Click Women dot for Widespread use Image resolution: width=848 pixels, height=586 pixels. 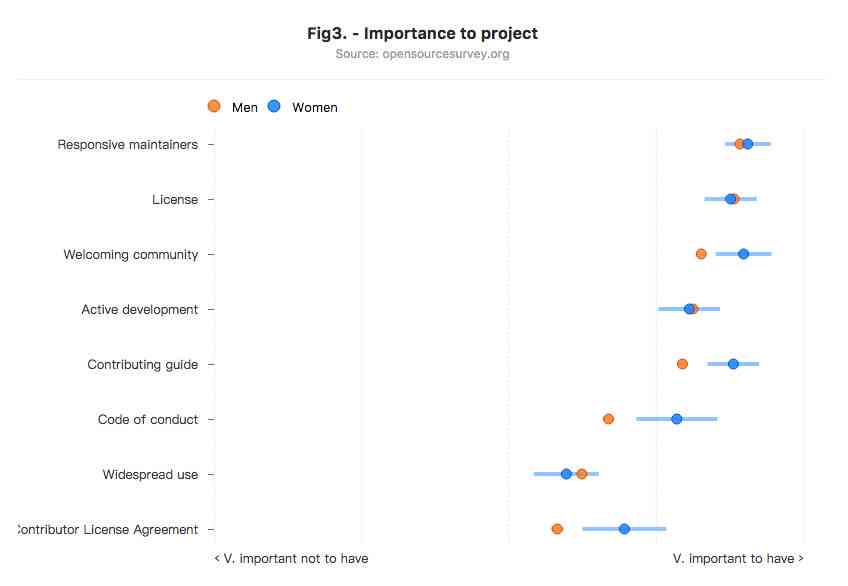566,474
